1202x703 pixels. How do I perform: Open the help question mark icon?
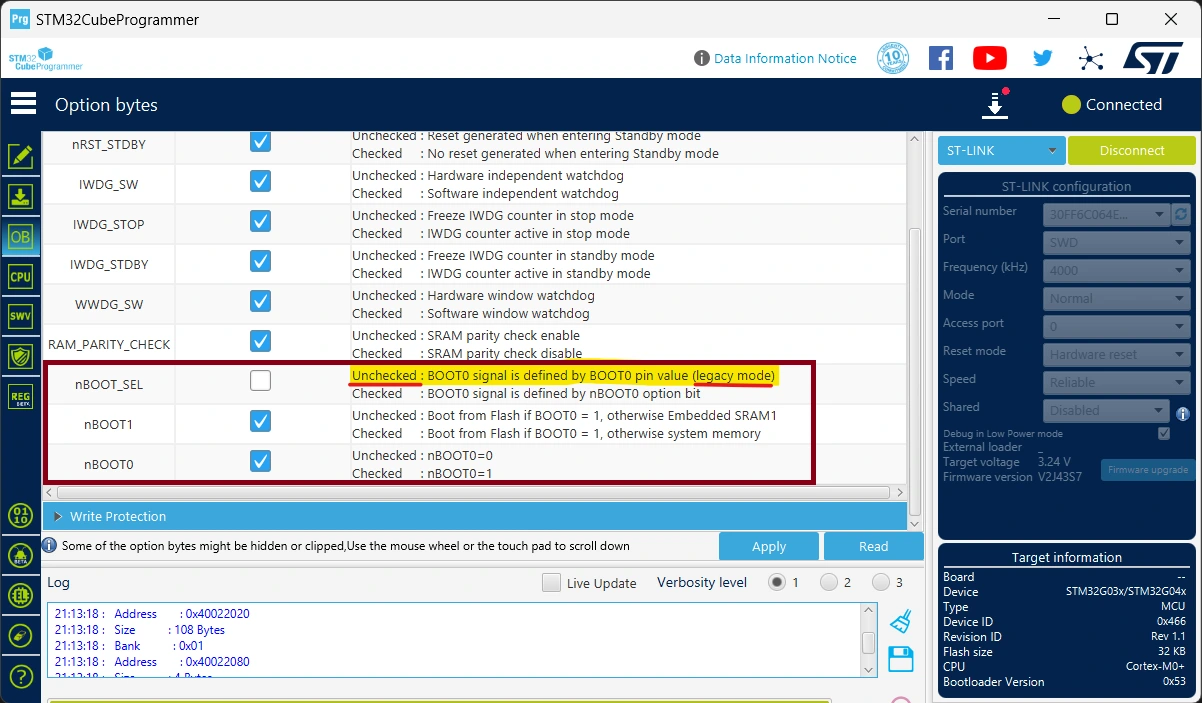coord(21,676)
